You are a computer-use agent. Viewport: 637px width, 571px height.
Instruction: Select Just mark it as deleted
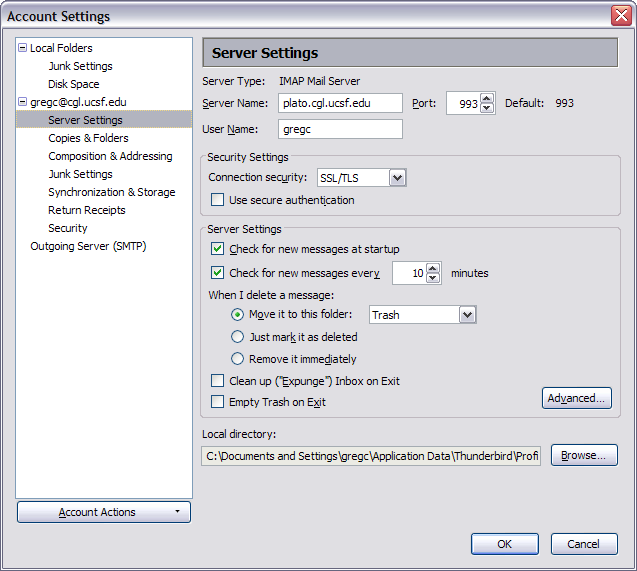click(x=237, y=337)
